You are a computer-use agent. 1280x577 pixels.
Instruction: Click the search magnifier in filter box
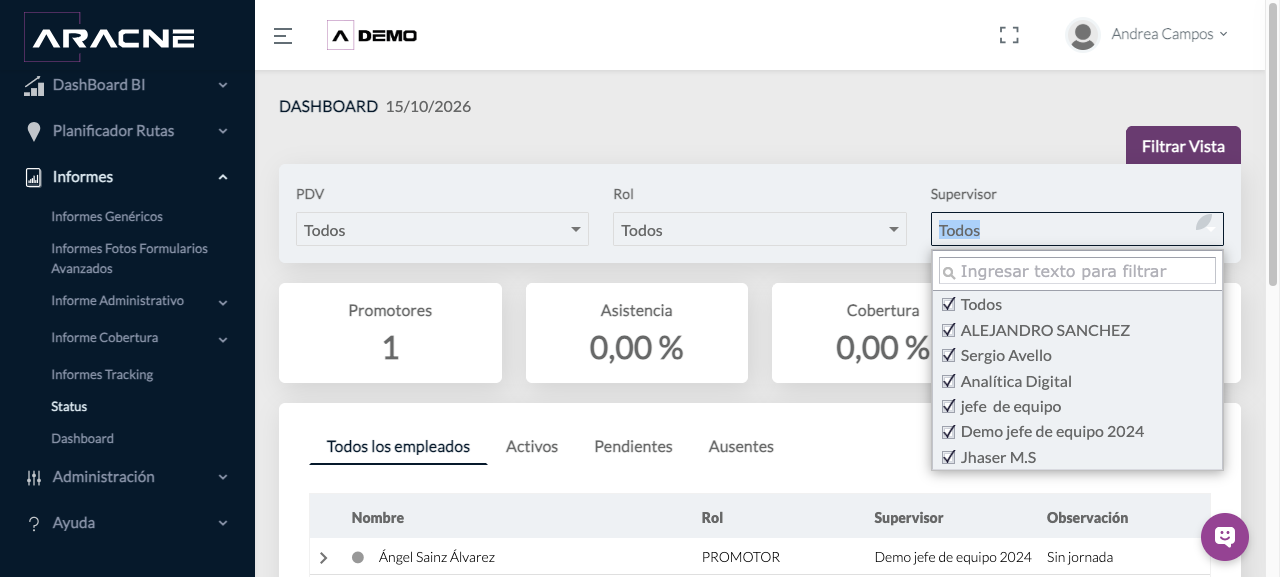coord(949,272)
